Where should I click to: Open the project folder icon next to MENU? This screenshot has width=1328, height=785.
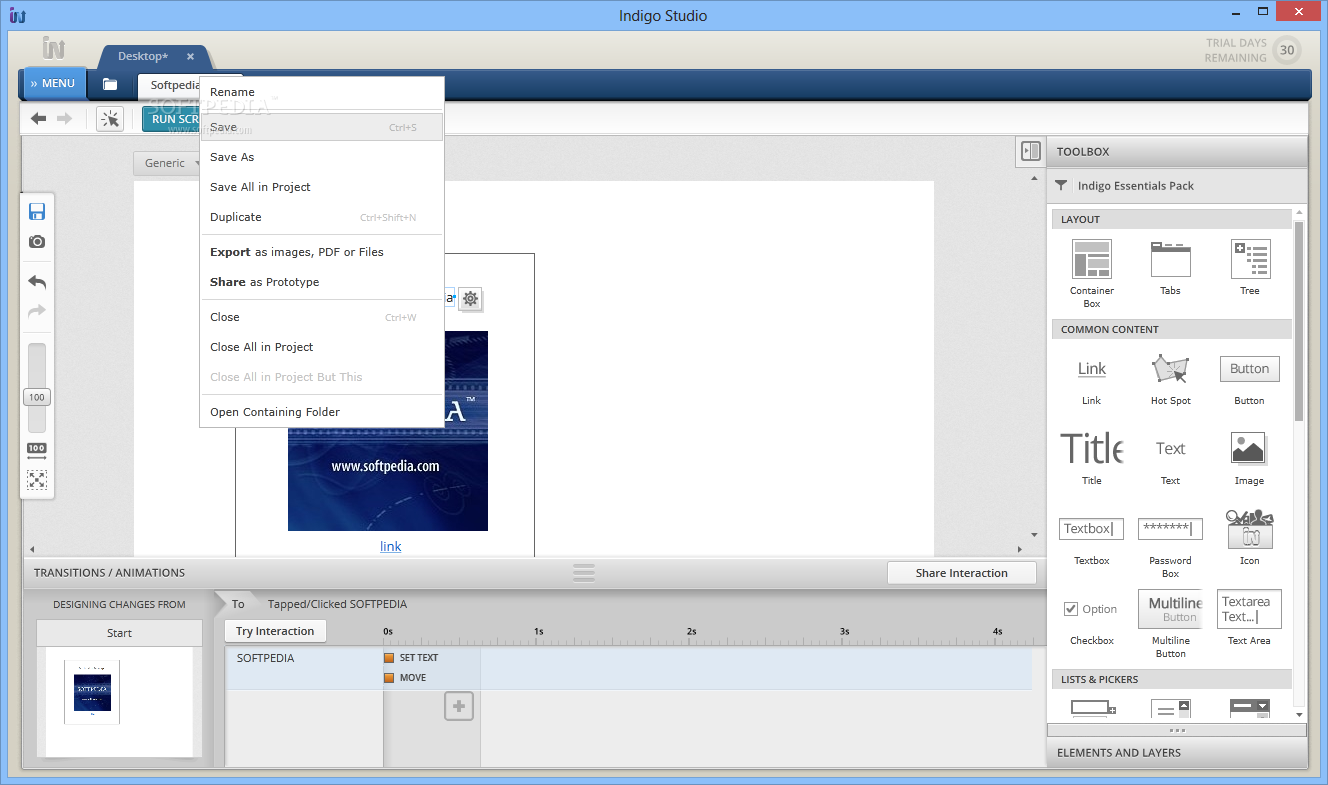click(x=110, y=84)
